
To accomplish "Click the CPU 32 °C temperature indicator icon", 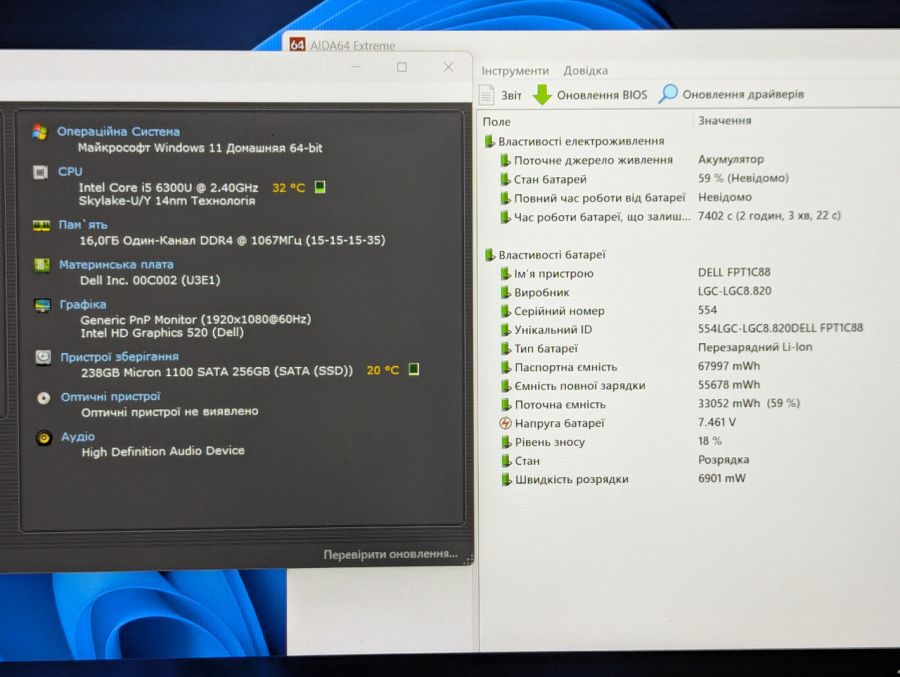I will coord(320,187).
